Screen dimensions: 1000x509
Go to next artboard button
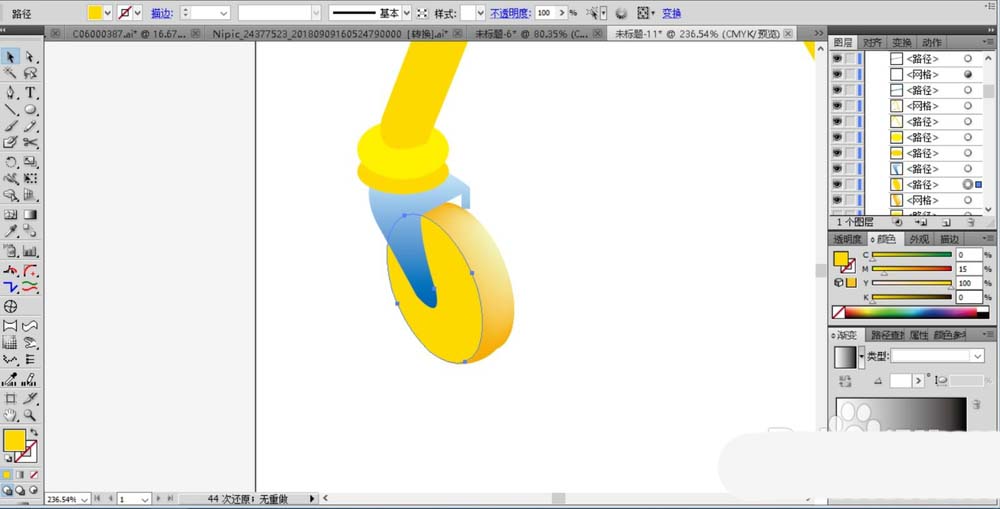[159, 498]
